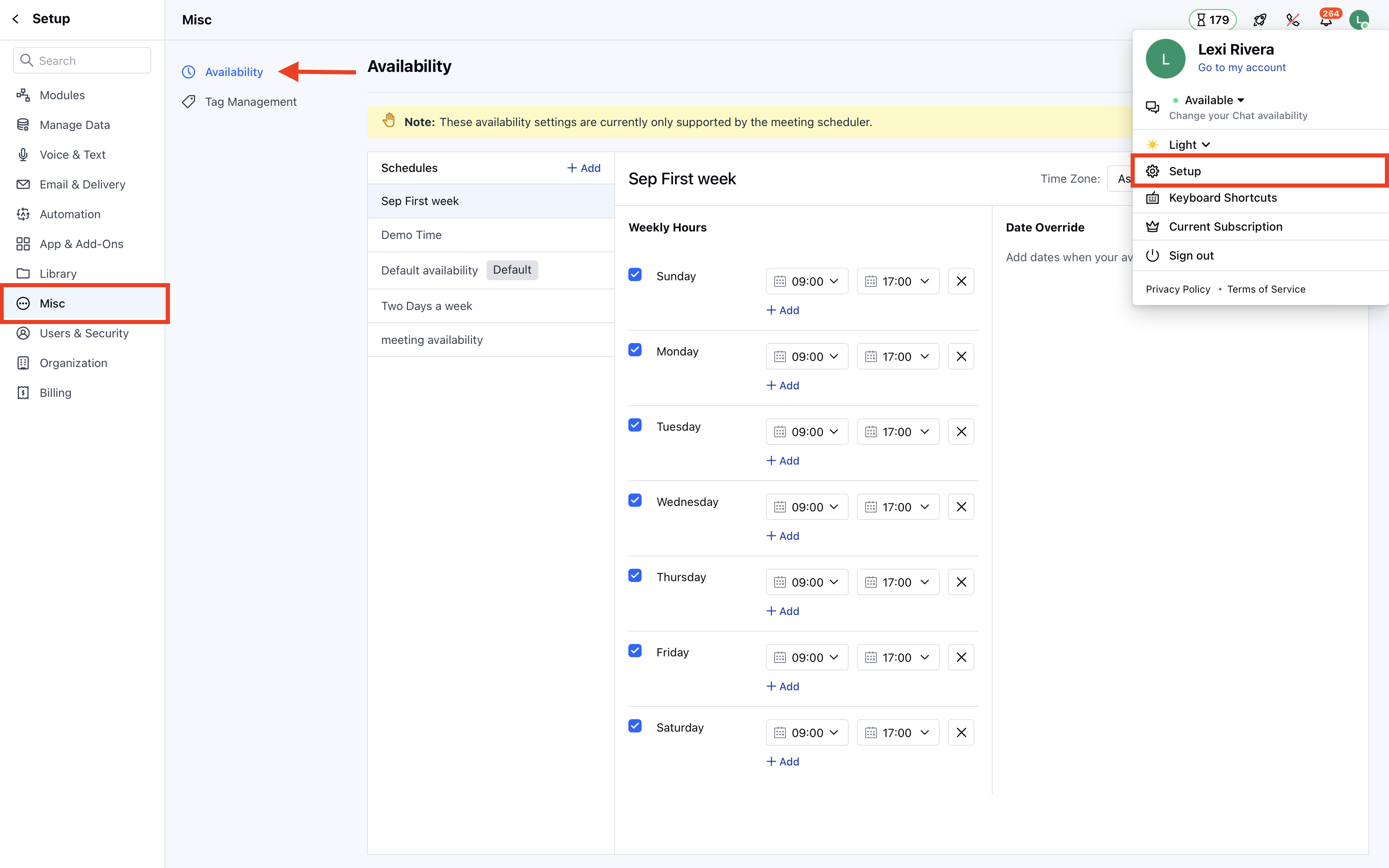The width and height of the screenshot is (1389, 868).
Task: Remove Sunday time slot with X
Action: pyautogui.click(x=961, y=281)
